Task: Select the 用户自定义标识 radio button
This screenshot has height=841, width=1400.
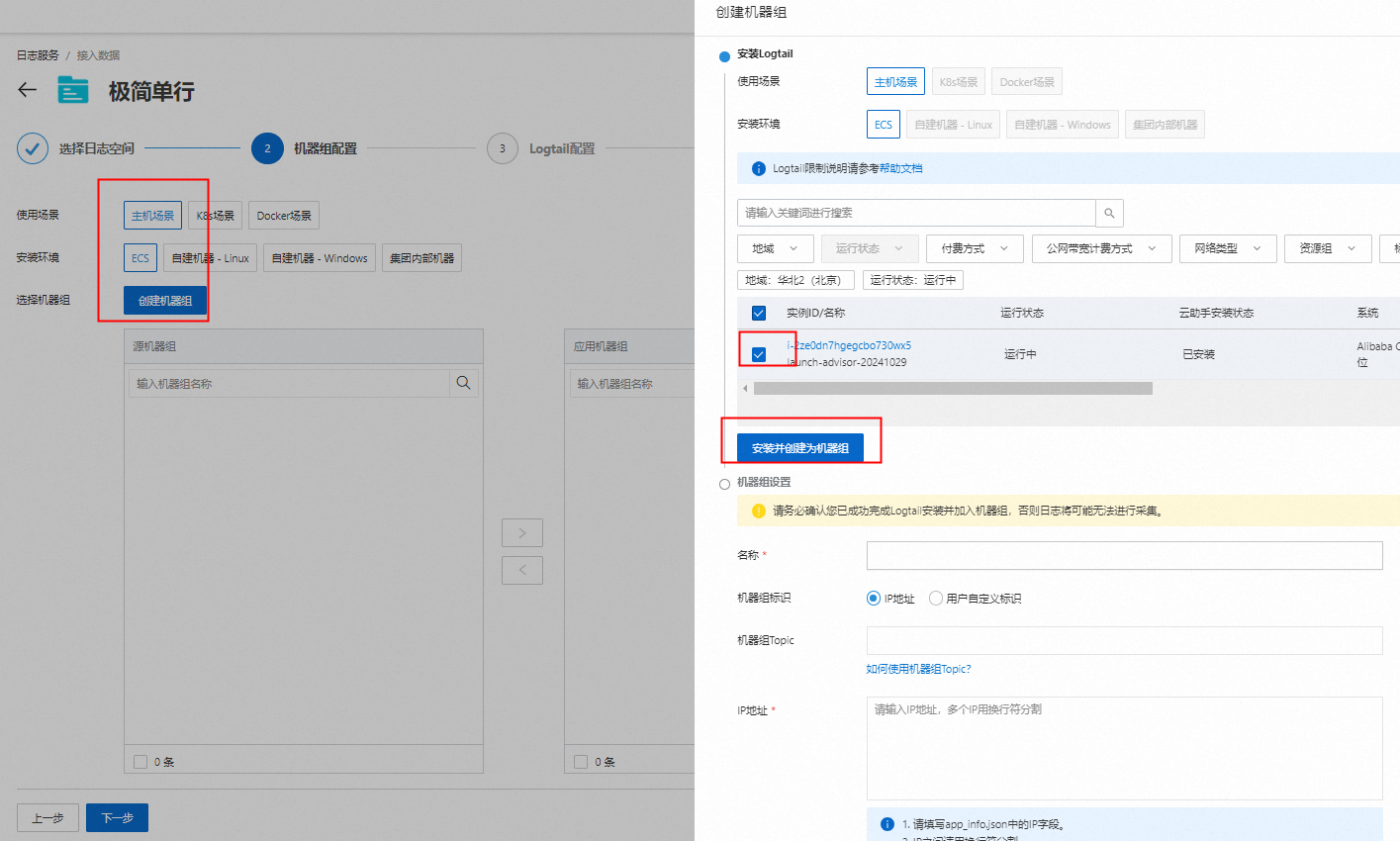Action: pyautogui.click(x=935, y=598)
